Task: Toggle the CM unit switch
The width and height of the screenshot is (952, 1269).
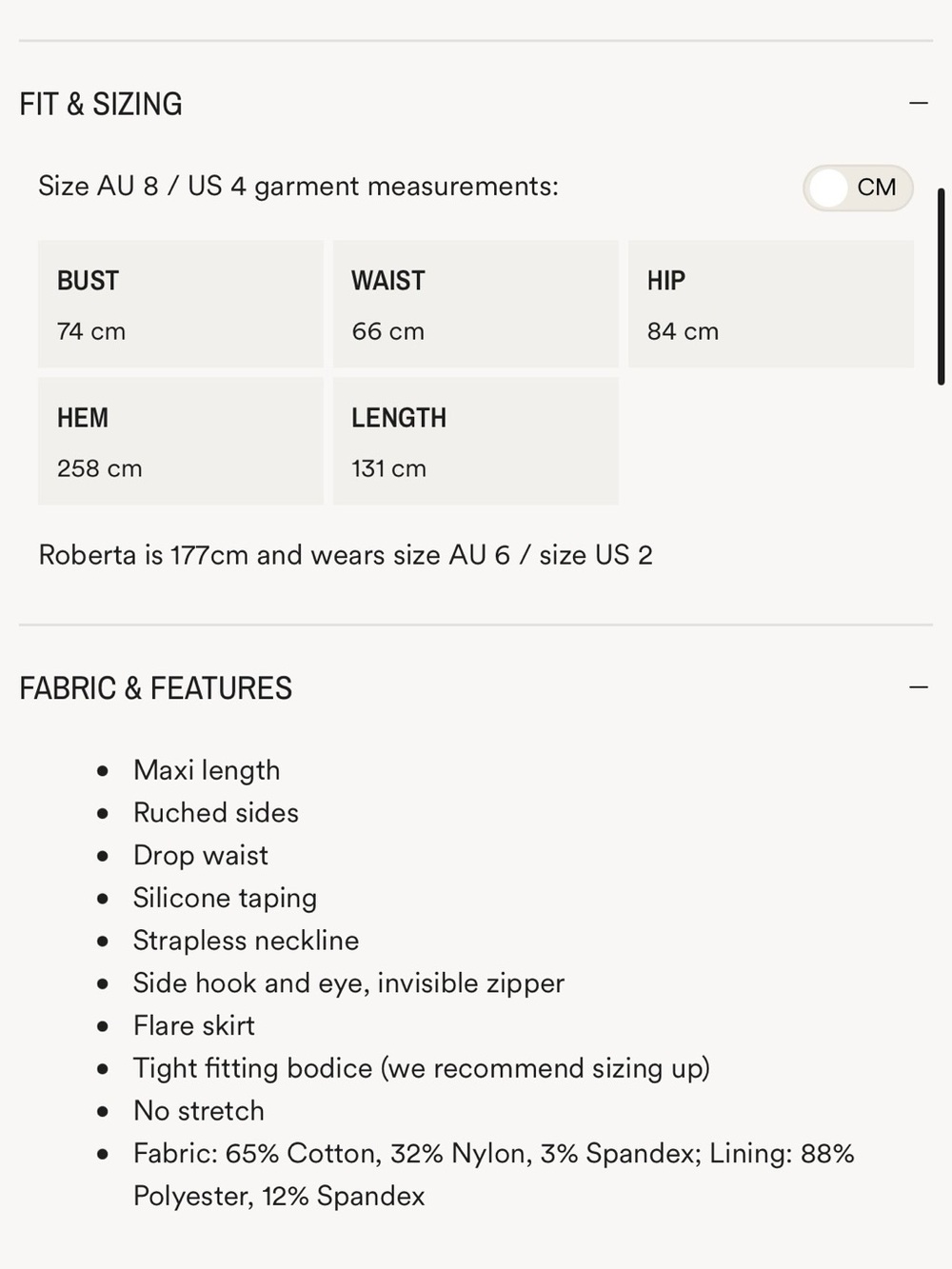Action: (x=858, y=188)
